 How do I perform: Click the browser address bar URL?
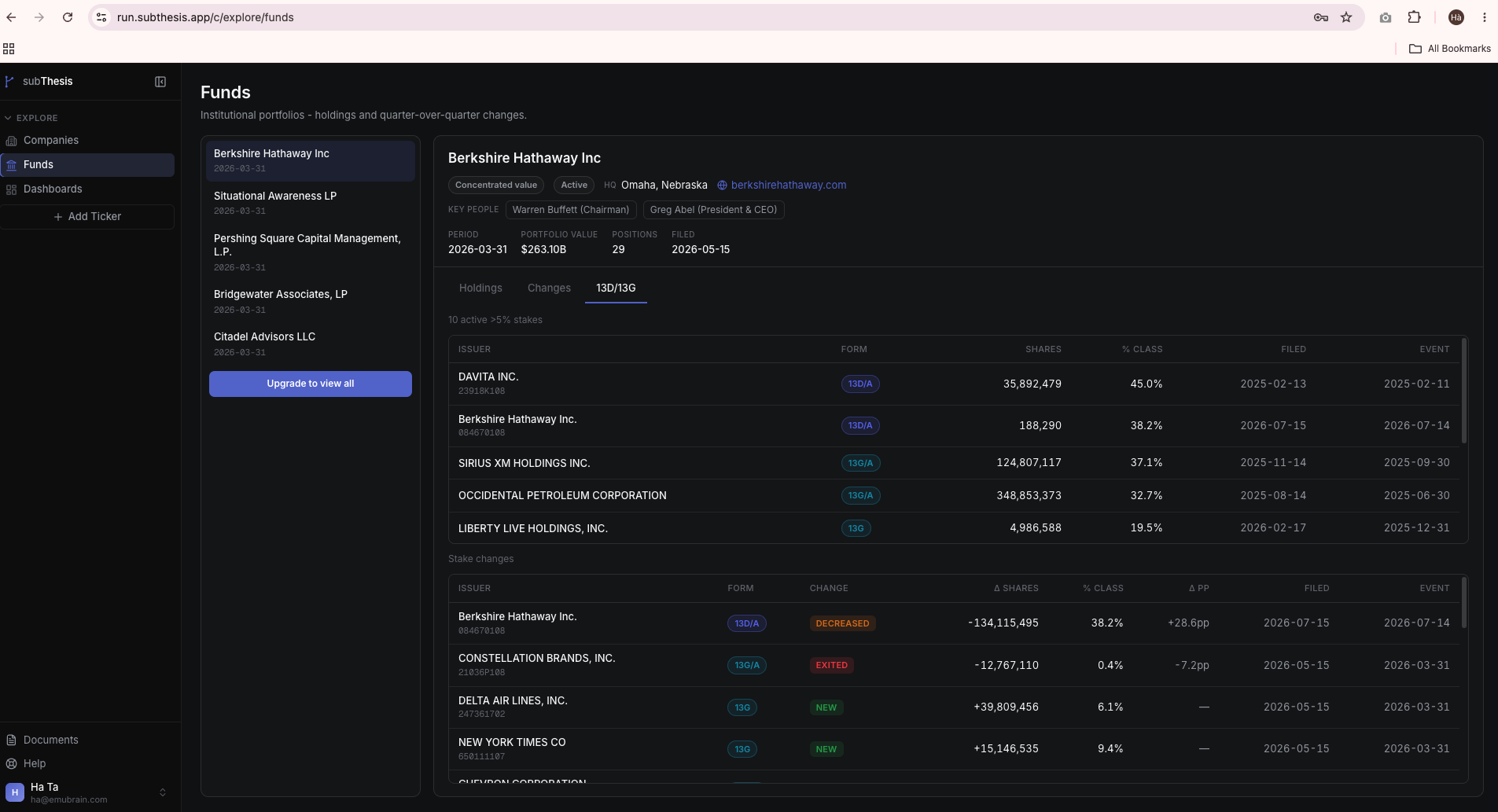[205, 17]
